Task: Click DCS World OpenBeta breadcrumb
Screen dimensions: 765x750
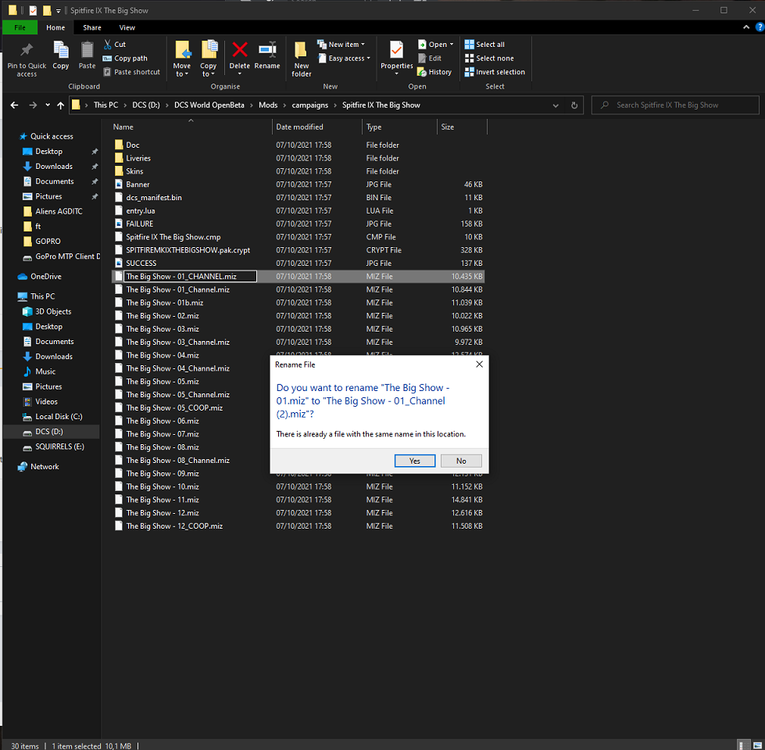Action: click(x=209, y=105)
